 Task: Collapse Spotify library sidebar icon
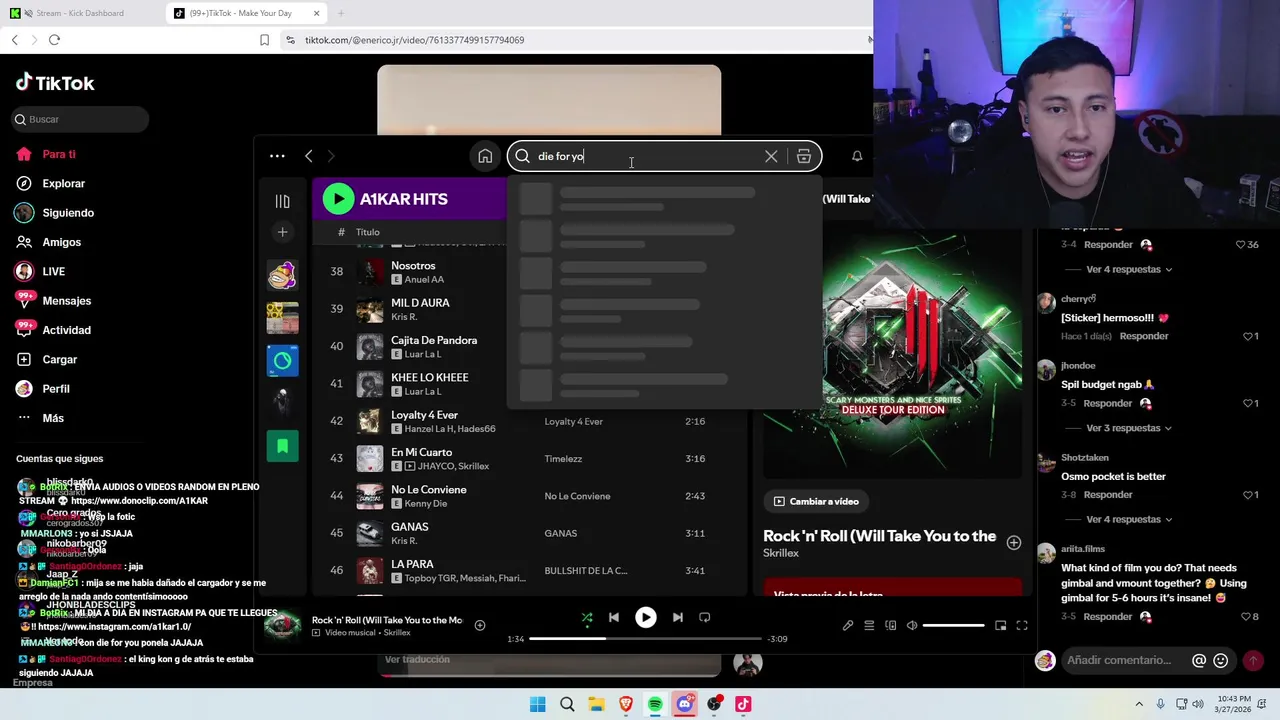282,201
